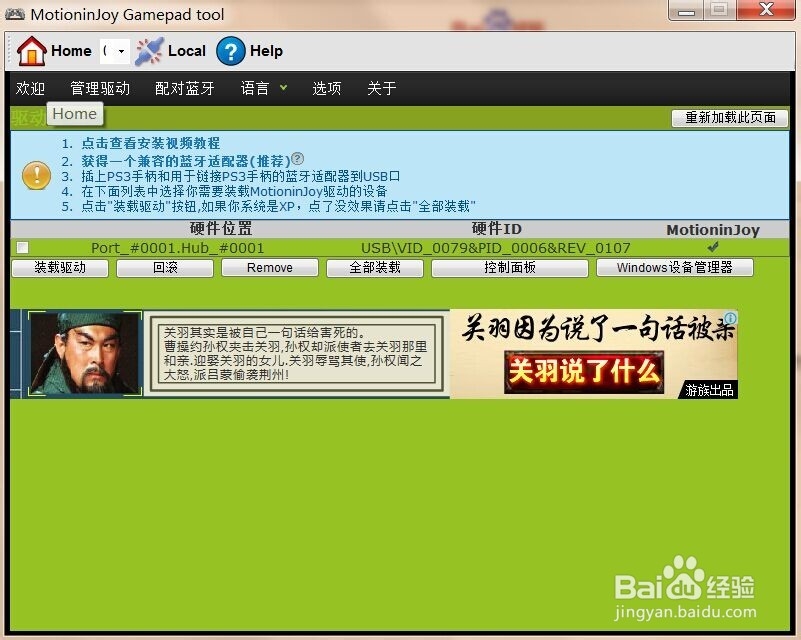
Task: Click the MotioninJoy checkmark in device row
Action: point(713,247)
